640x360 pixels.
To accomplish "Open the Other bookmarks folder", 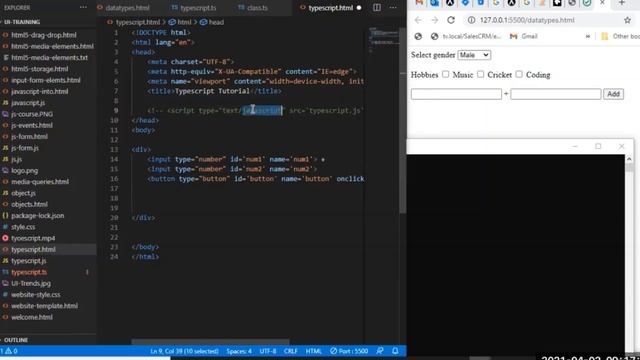I will pos(620,36).
